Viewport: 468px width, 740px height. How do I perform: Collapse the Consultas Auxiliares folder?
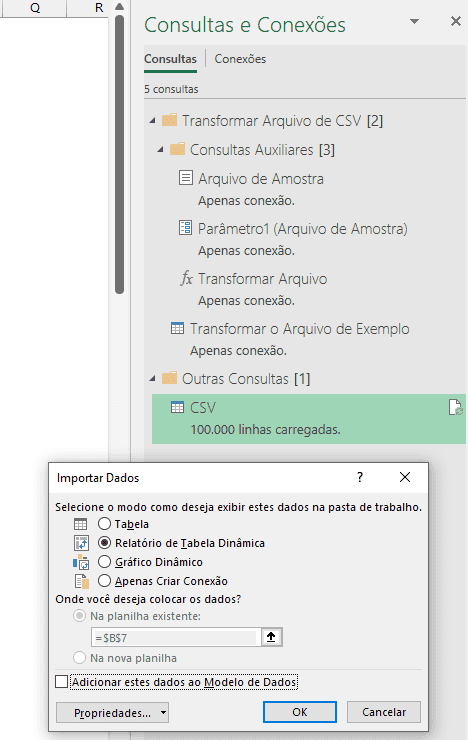pos(160,150)
